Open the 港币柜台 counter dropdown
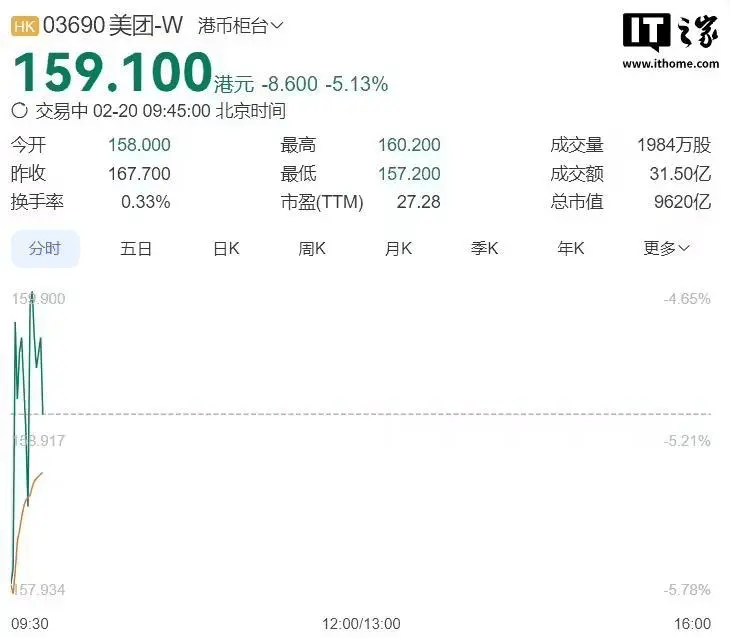Screen dimensions: 730x638 (x=240, y=26)
